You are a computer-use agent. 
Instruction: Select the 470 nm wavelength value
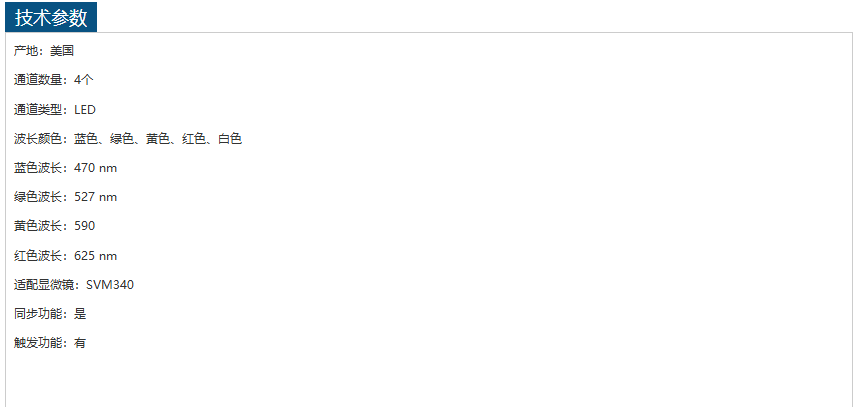tap(95, 168)
